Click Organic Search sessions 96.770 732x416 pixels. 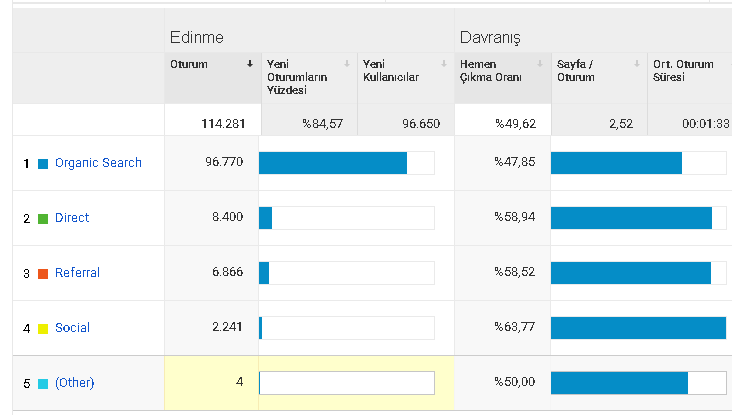pos(224,162)
